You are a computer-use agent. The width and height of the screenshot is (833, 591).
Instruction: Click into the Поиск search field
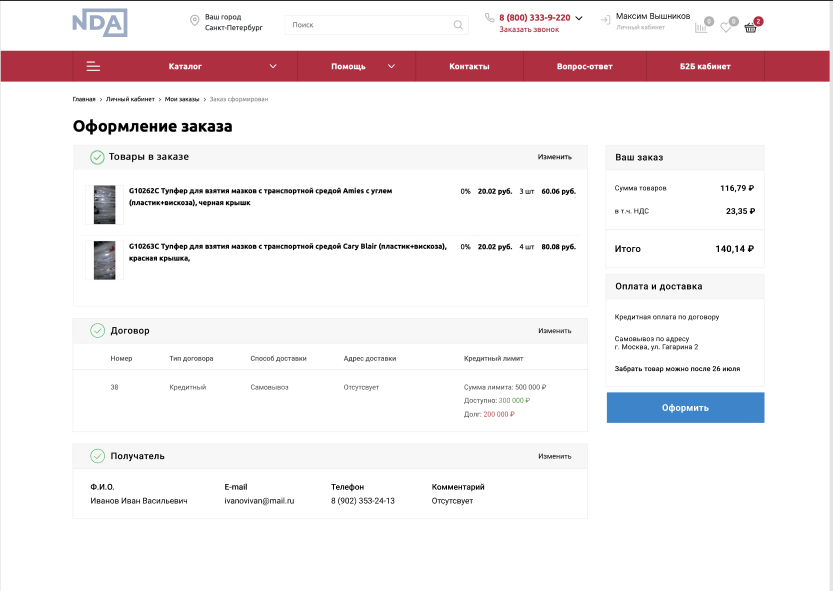pyautogui.click(x=370, y=25)
